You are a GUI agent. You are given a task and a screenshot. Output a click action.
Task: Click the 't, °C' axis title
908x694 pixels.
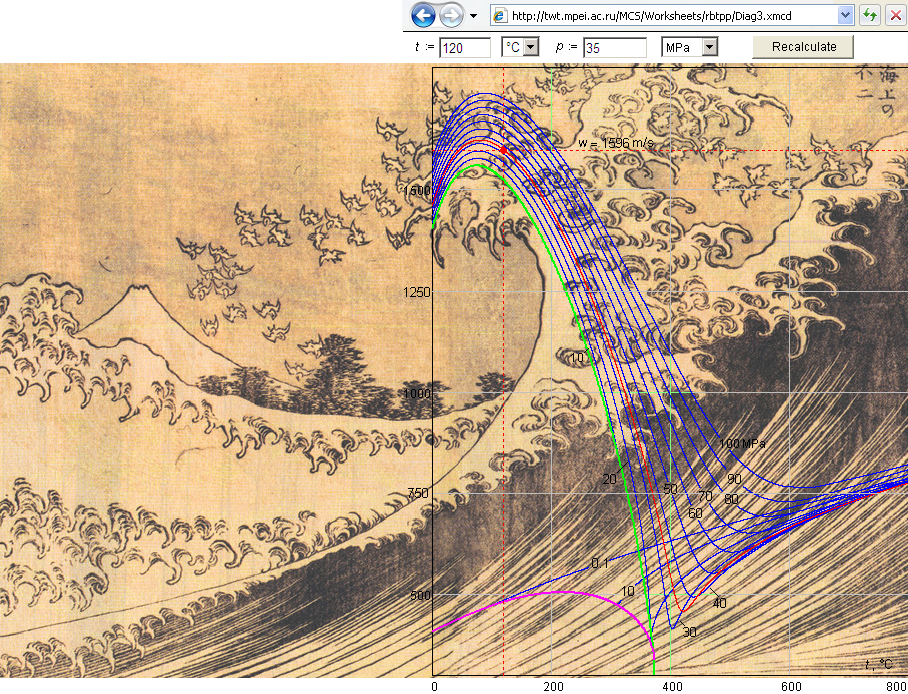[x=878, y=664]
